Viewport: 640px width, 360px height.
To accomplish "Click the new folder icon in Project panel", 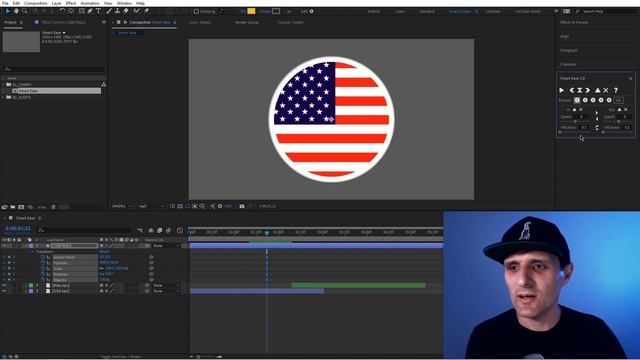I will tap(13, 207).
